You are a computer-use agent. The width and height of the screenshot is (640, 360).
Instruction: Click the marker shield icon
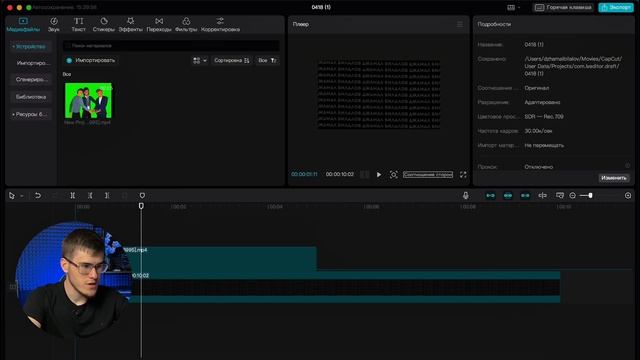point(142,196)
